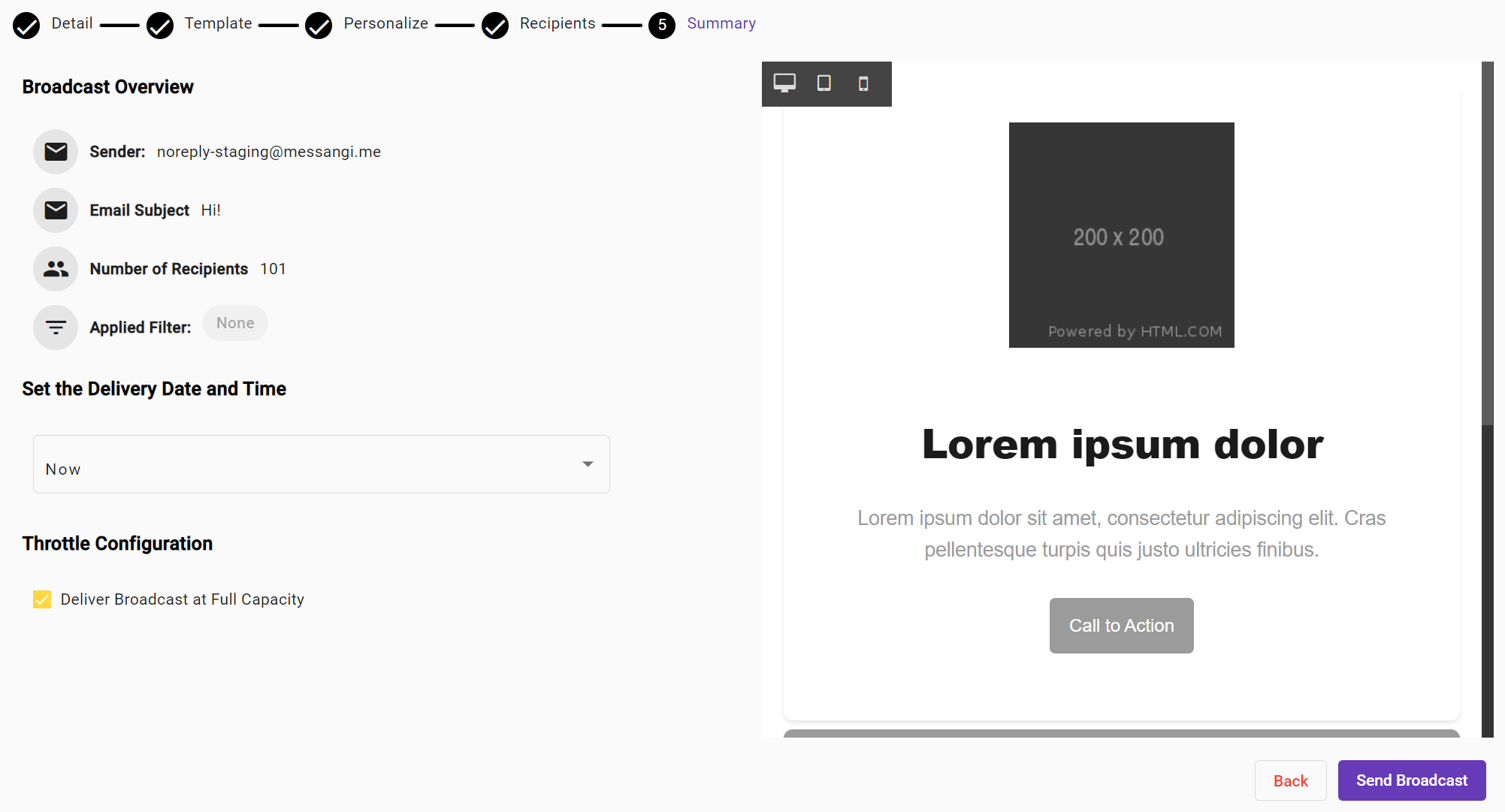Viewport: 1505px width, 812px height.
Task: Click the Throttle Configuration heading
Action: (x=117, y=544)
